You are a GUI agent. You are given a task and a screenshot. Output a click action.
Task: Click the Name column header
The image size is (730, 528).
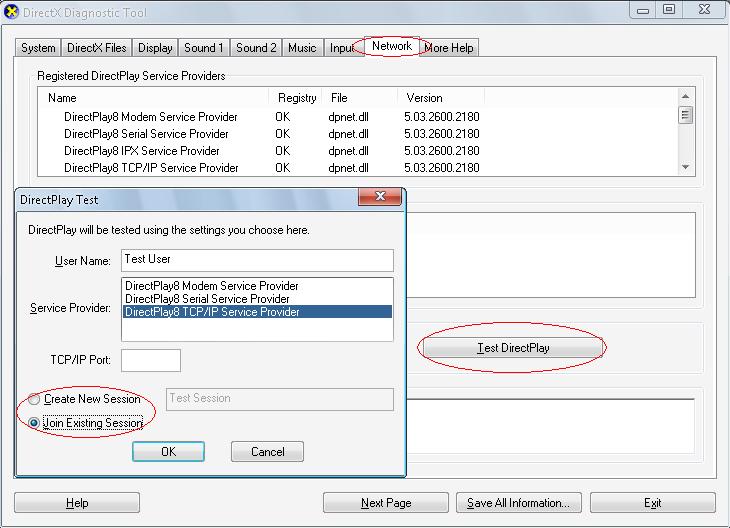pyautogui.click(x=154, y=98)
